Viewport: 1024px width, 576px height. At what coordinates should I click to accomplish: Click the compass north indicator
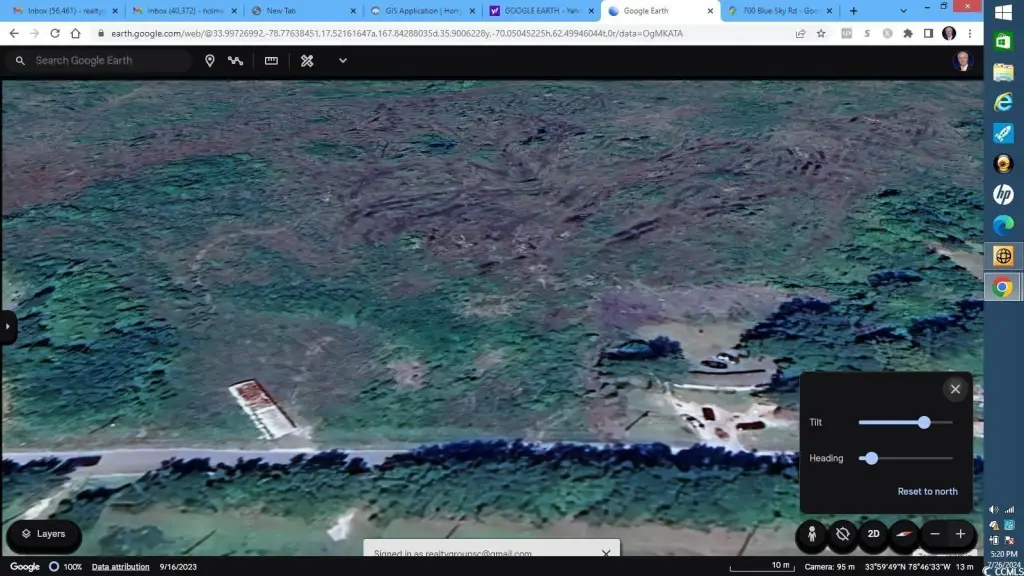904,534
